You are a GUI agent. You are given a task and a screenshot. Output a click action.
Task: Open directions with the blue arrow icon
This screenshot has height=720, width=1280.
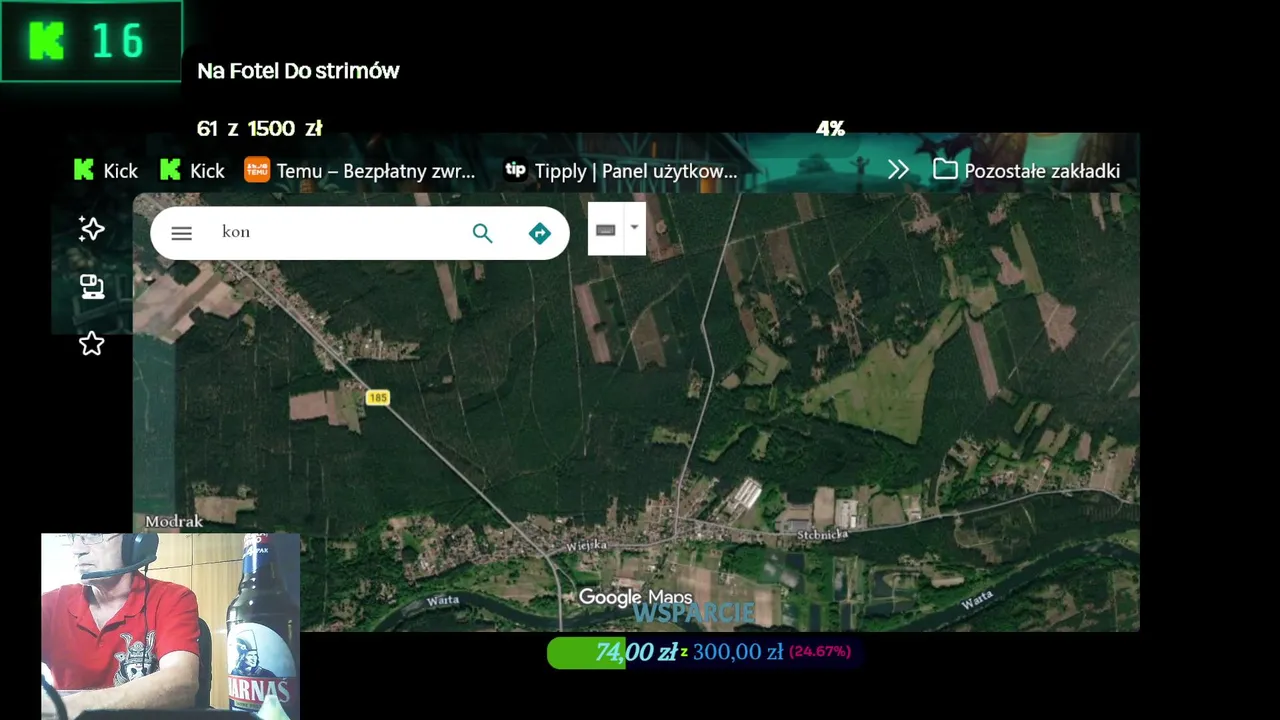coord(540,233)
